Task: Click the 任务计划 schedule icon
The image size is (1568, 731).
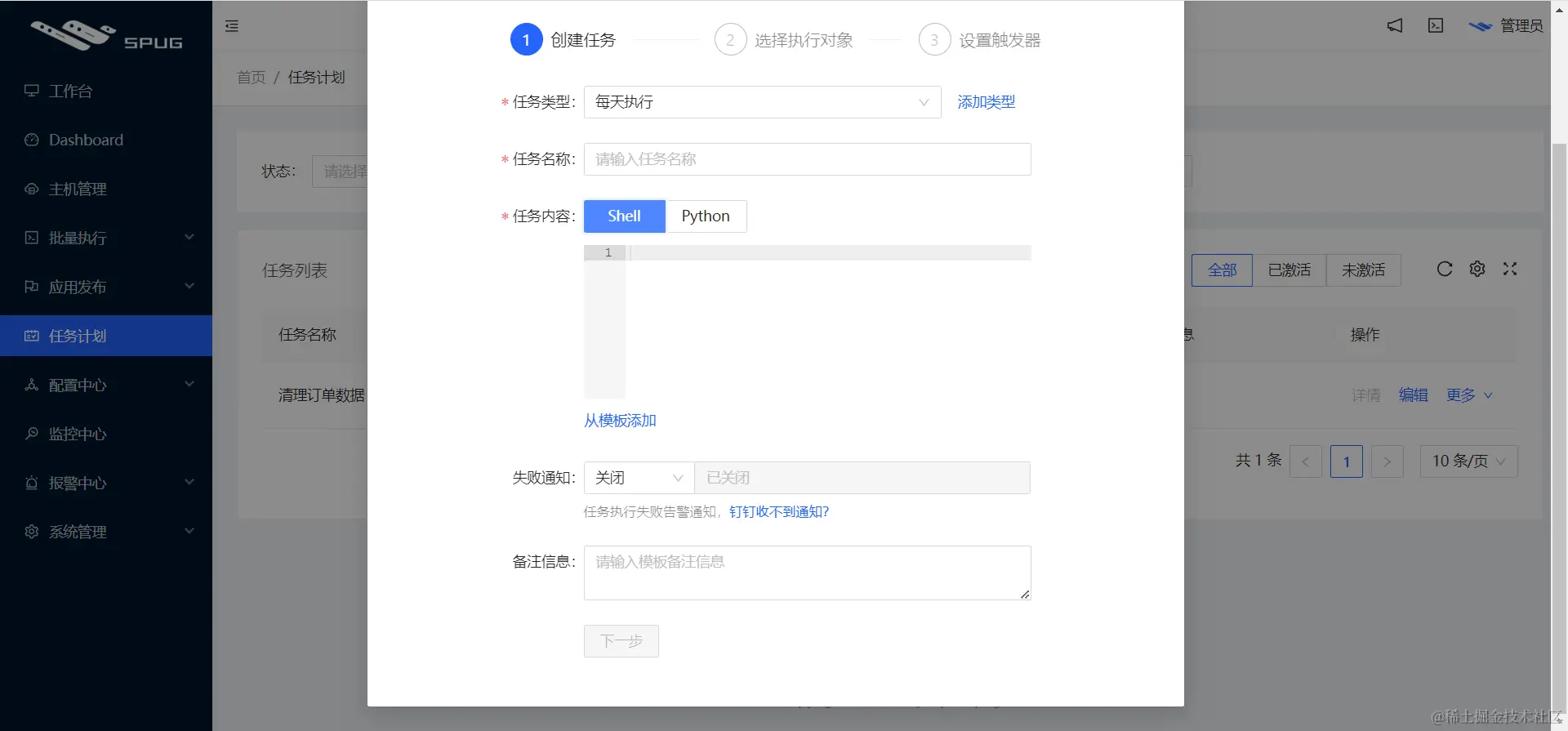Action: tap(32, 336)
